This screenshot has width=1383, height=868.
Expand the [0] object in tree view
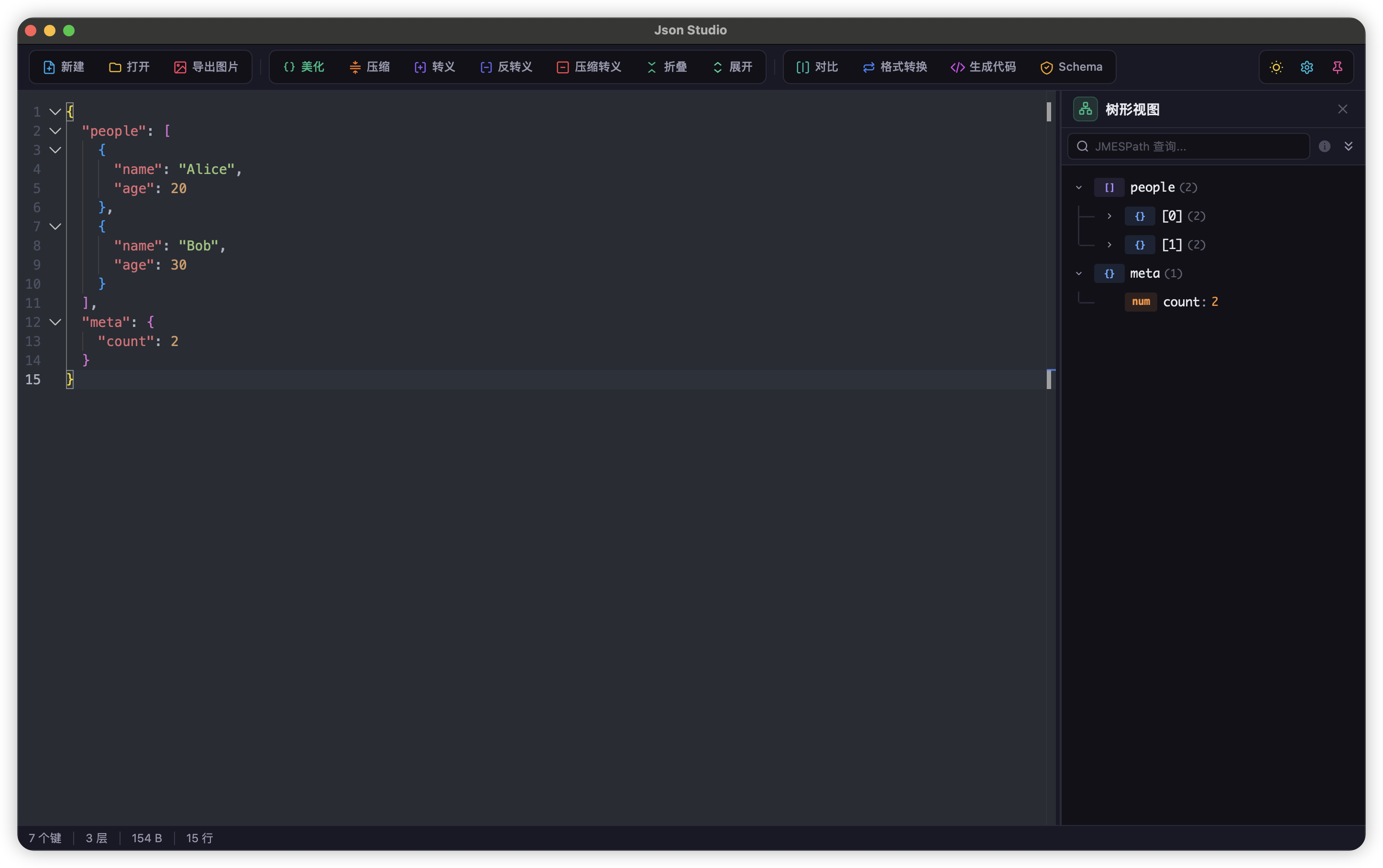click(x=1109, y=217)
